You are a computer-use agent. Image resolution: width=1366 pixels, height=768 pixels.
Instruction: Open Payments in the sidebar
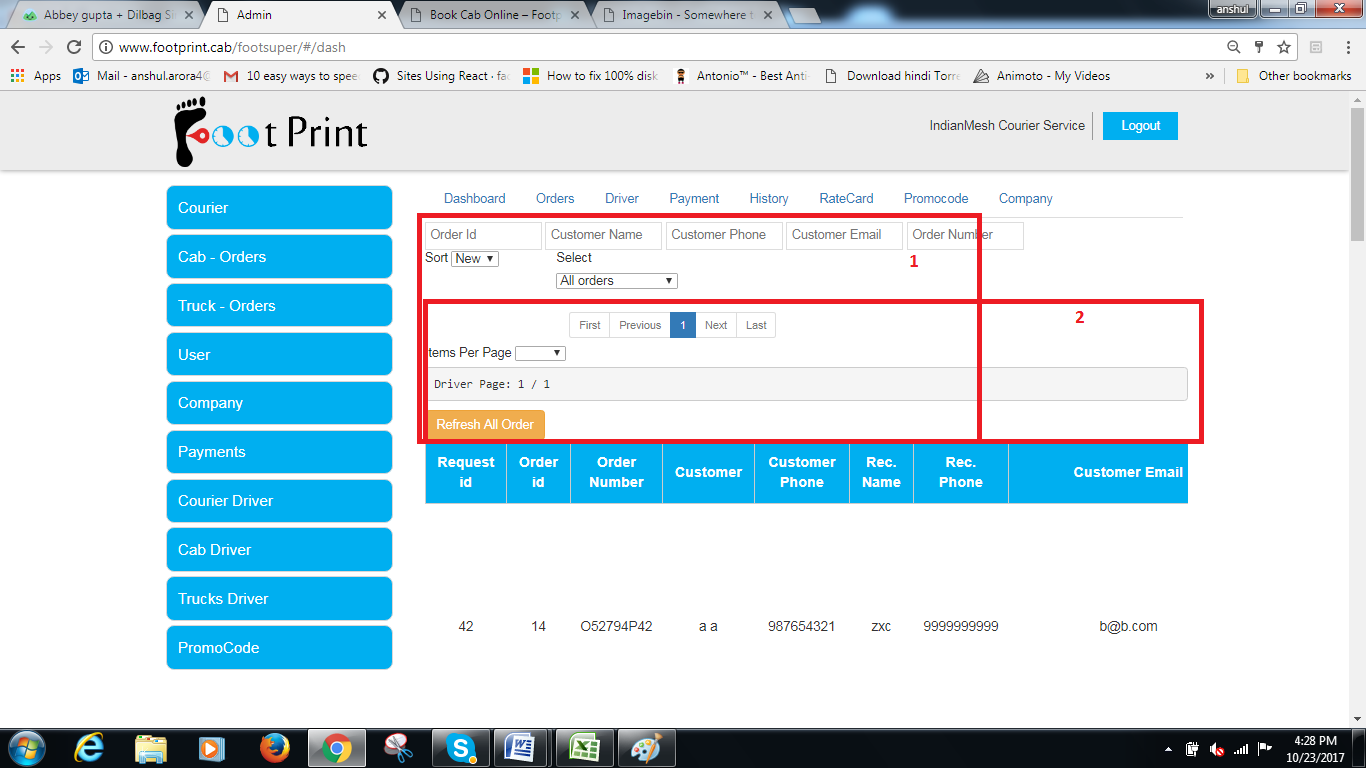click(x=279, y=452)
